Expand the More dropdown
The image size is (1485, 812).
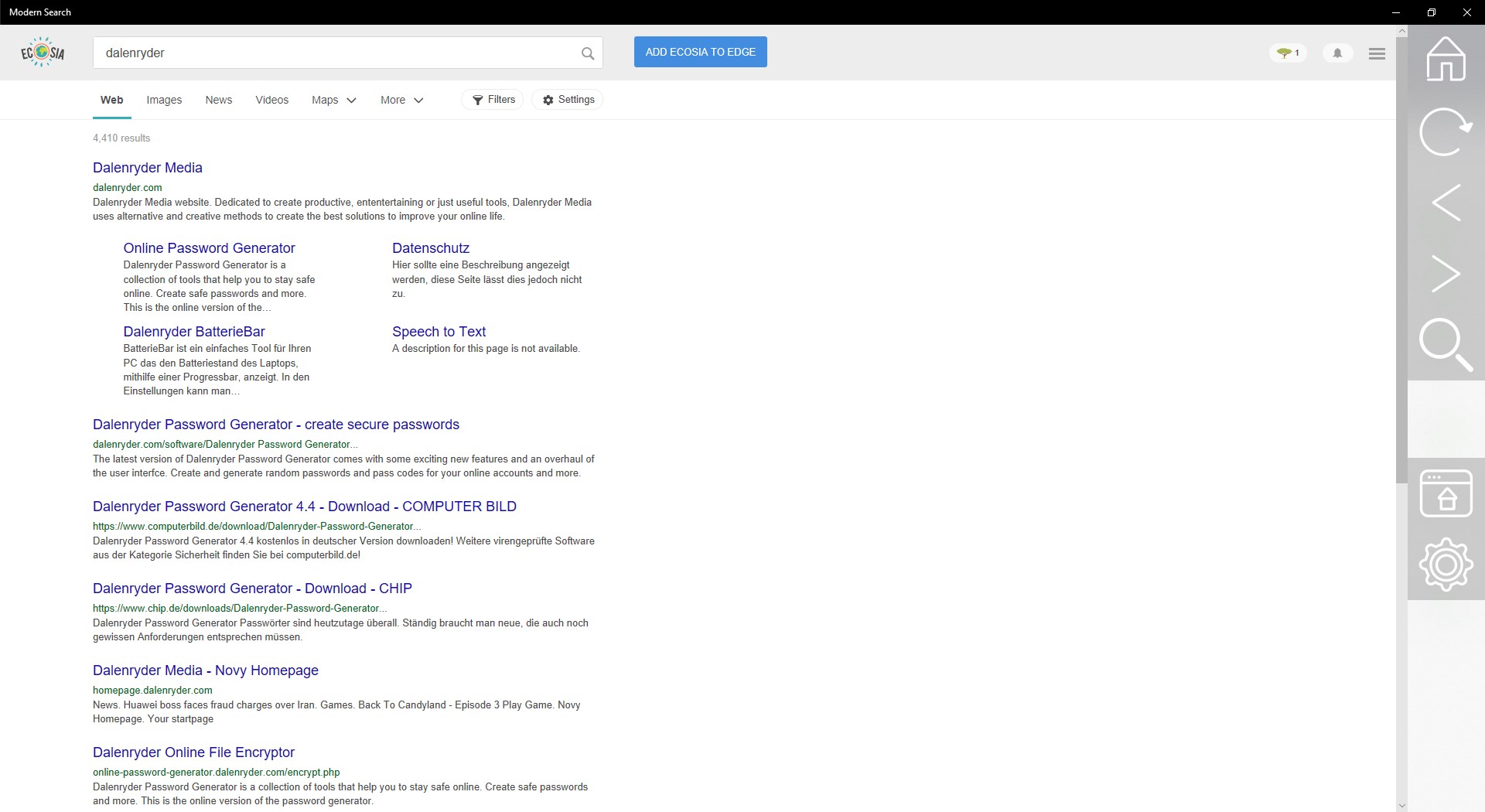402,100
